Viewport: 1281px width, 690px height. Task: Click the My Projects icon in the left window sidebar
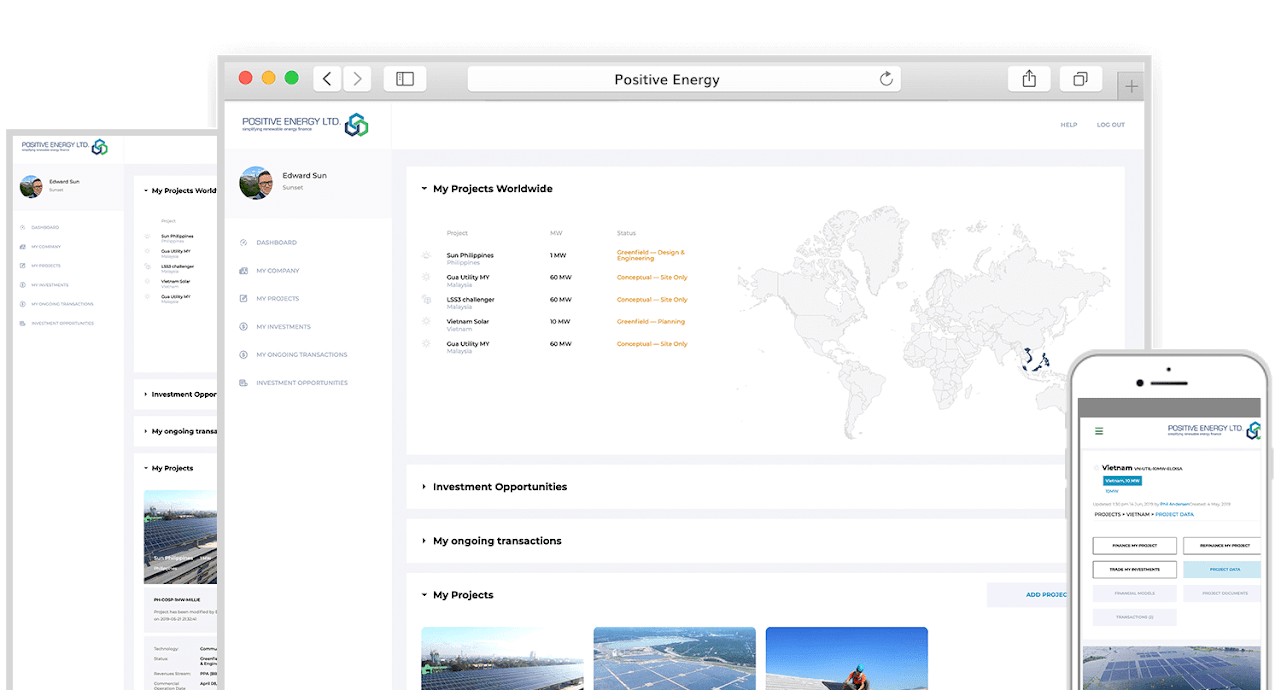[22, 265]
